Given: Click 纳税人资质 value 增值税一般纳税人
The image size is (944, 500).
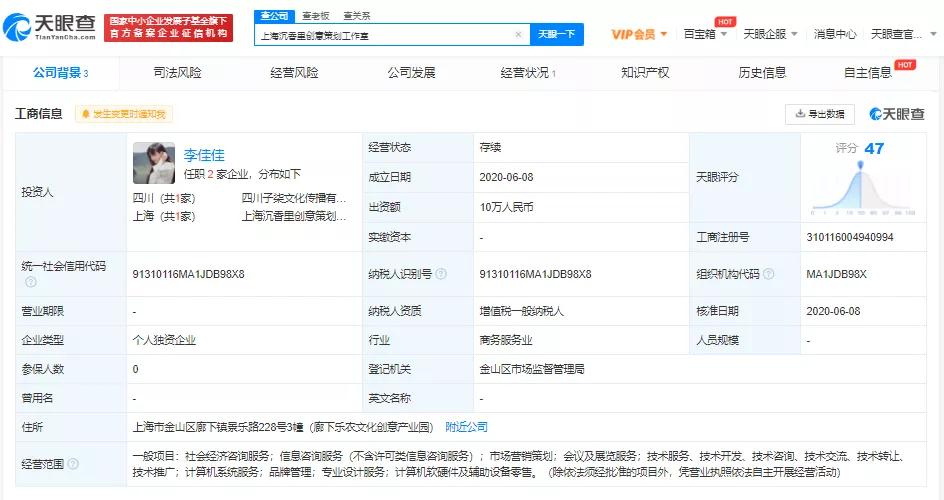Looking at the screenshot, I should [x=521, y=311].
